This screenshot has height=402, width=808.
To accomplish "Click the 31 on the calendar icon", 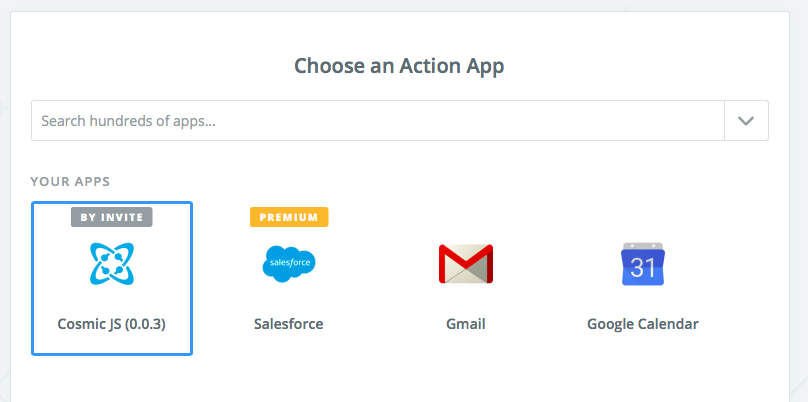I will (x=643, y=268).
